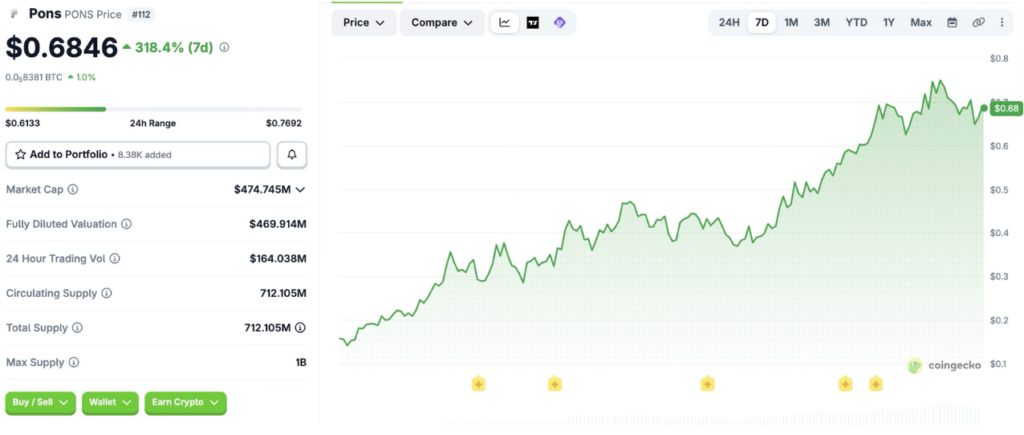Image resolution: width=1024 pixels, height=435 pixels.
Task: Select the 24H time range tab
Action: [x=729, y=22]
